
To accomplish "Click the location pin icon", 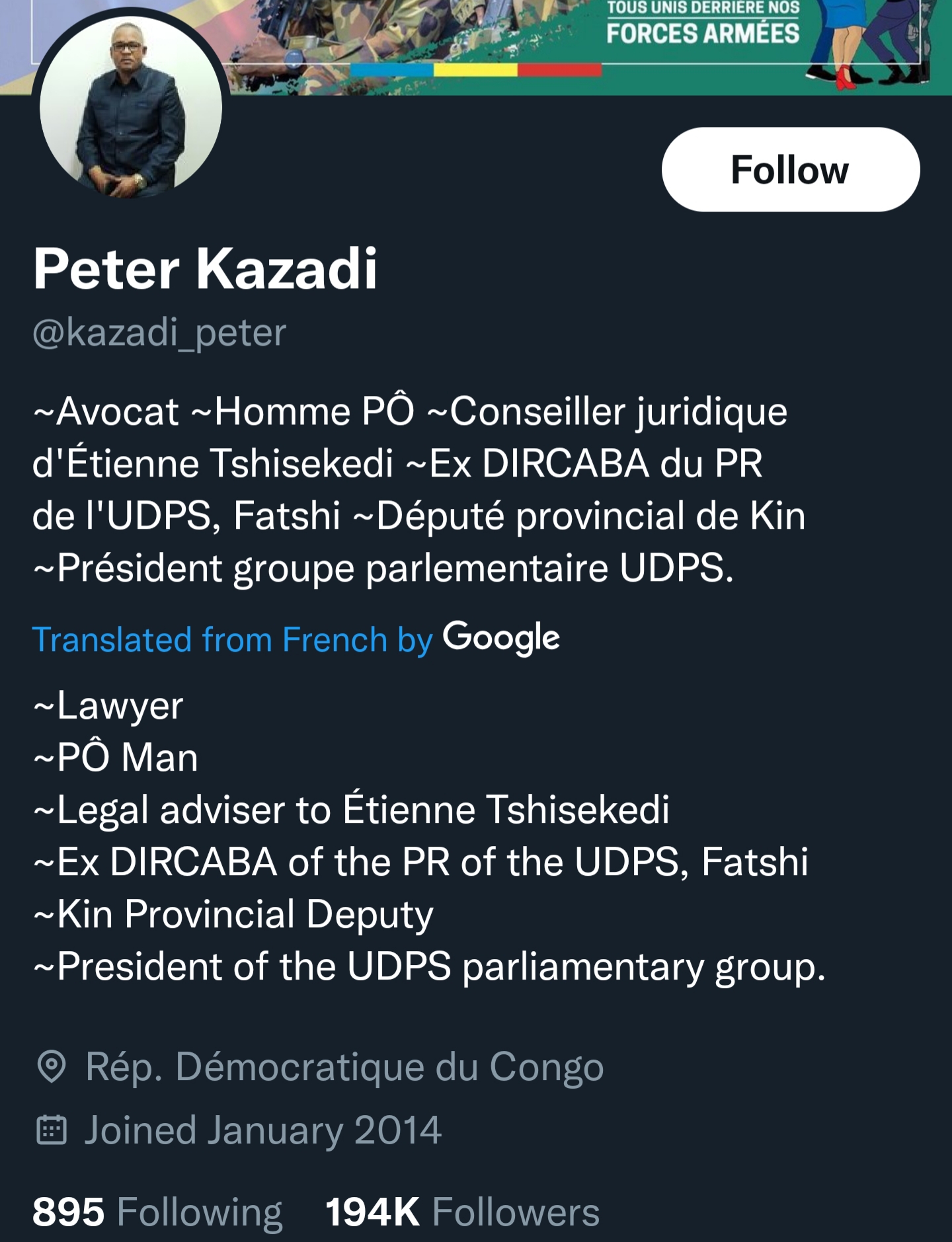I will (52, 1066).
